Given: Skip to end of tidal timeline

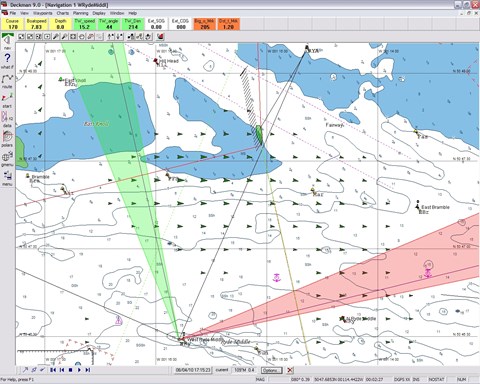Looking at the screenshot, I should tap(88, 370).
